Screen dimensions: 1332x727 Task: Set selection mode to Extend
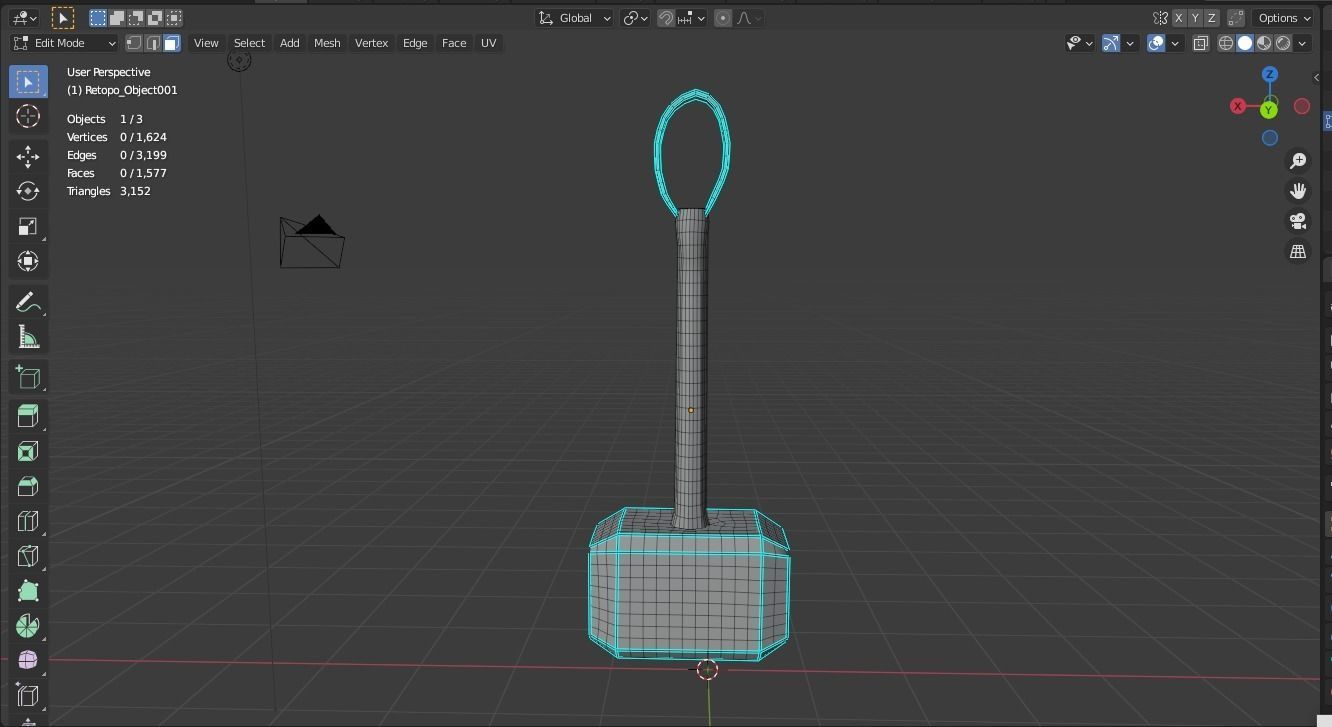pos(117,18)
